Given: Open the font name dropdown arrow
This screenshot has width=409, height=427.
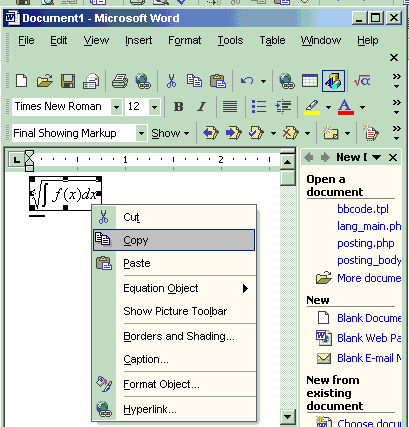Looking at the screenshot, I should [116, 107].
